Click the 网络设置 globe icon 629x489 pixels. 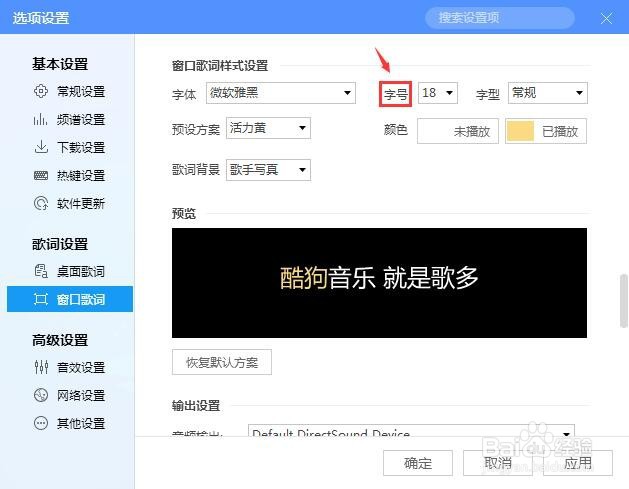pyautogui.click(x=41, y=395)
